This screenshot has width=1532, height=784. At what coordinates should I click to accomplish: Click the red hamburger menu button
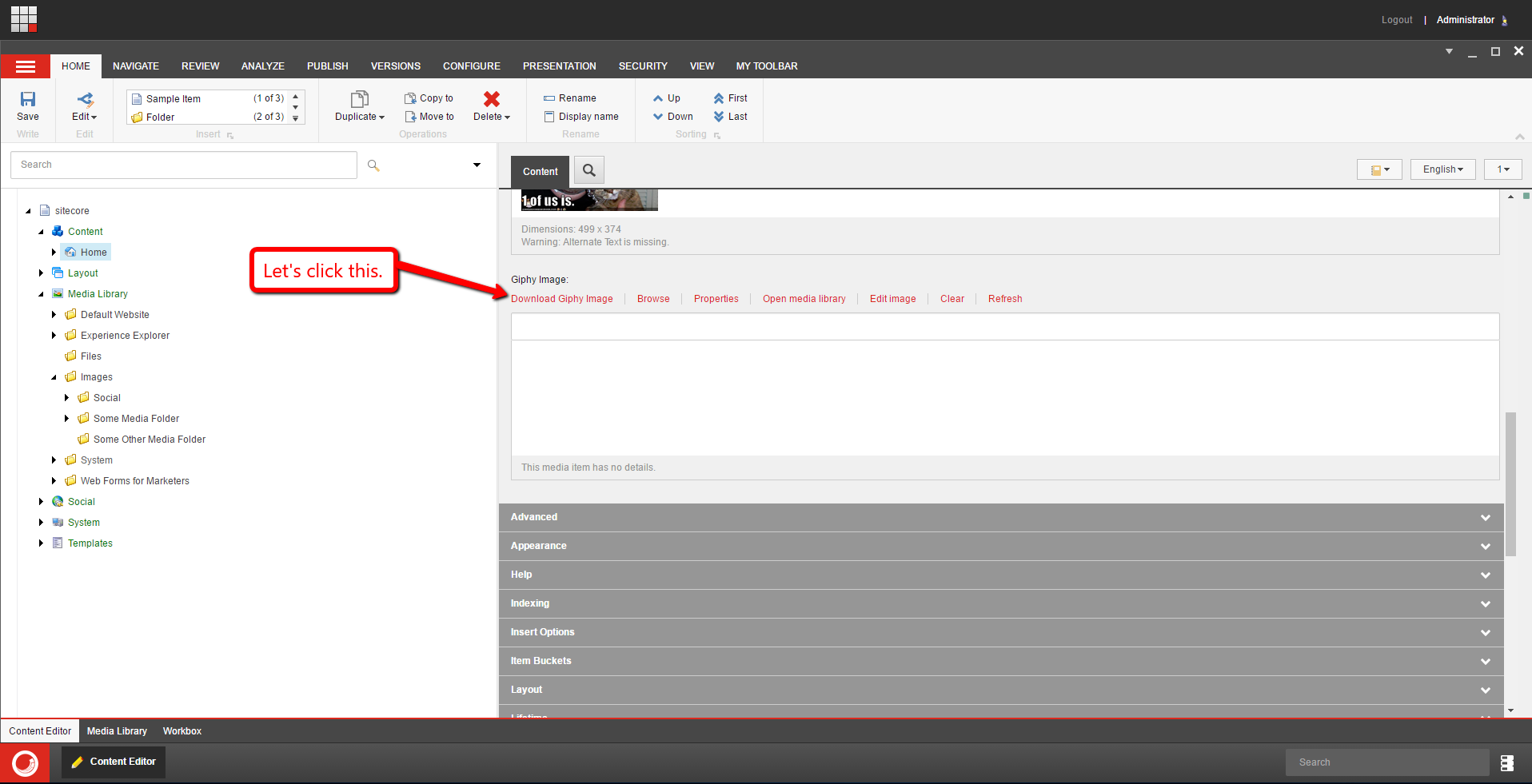[x=26, y=66]
